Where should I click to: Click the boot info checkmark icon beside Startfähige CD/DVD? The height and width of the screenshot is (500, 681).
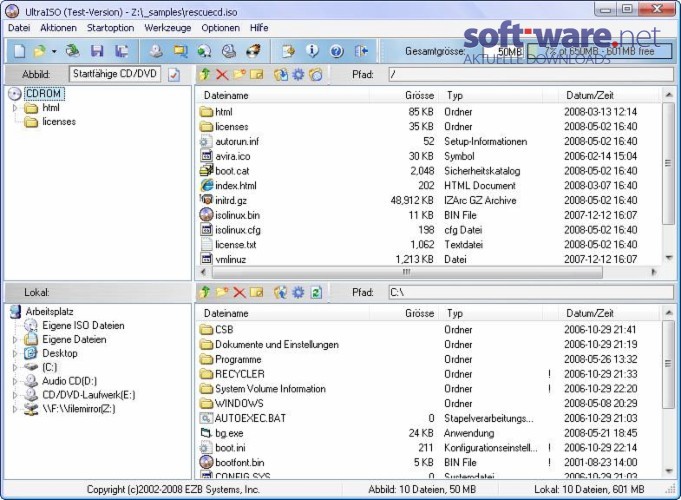coord(174,75)
